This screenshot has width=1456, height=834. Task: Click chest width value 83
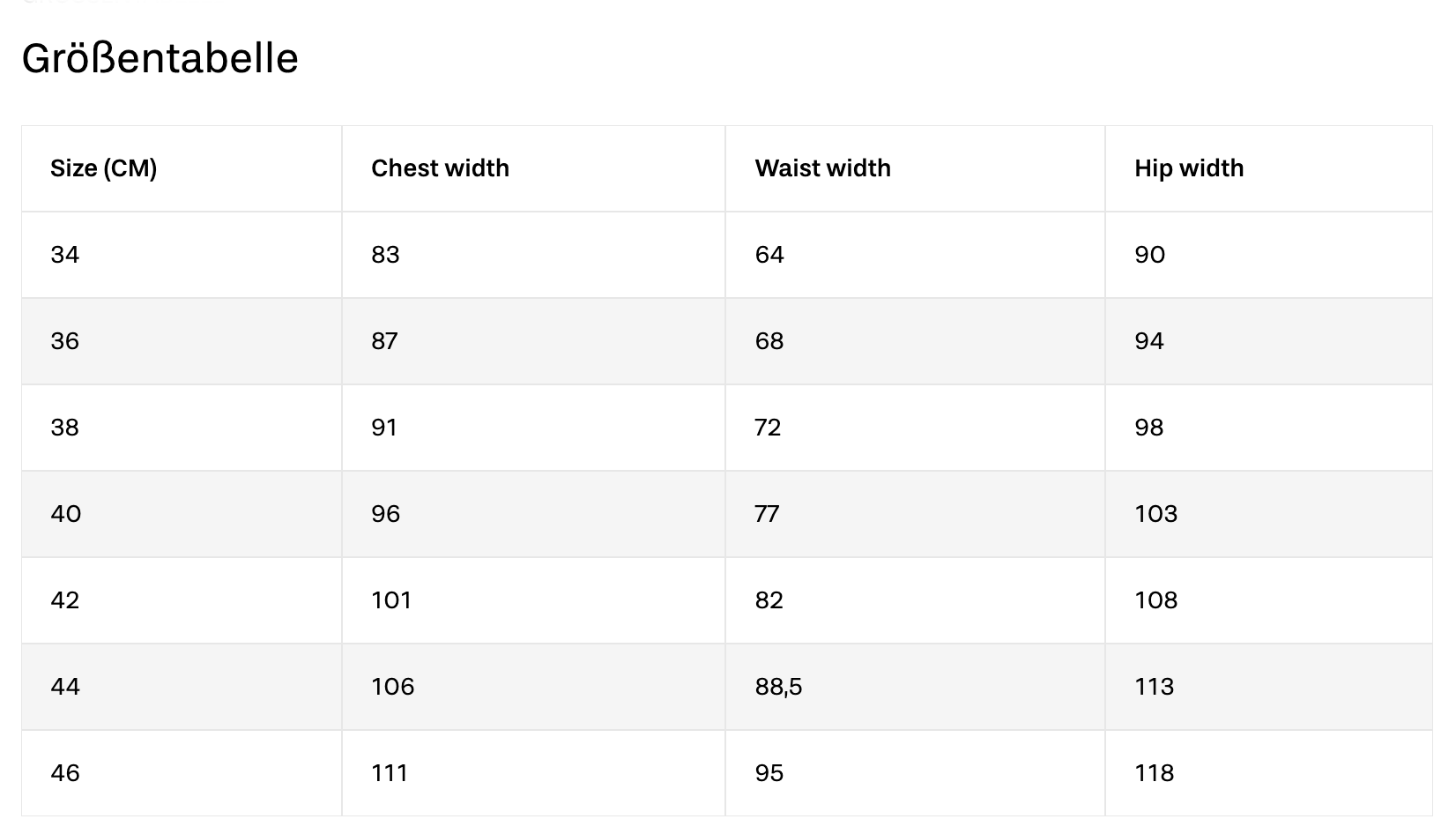click(385, 255)
